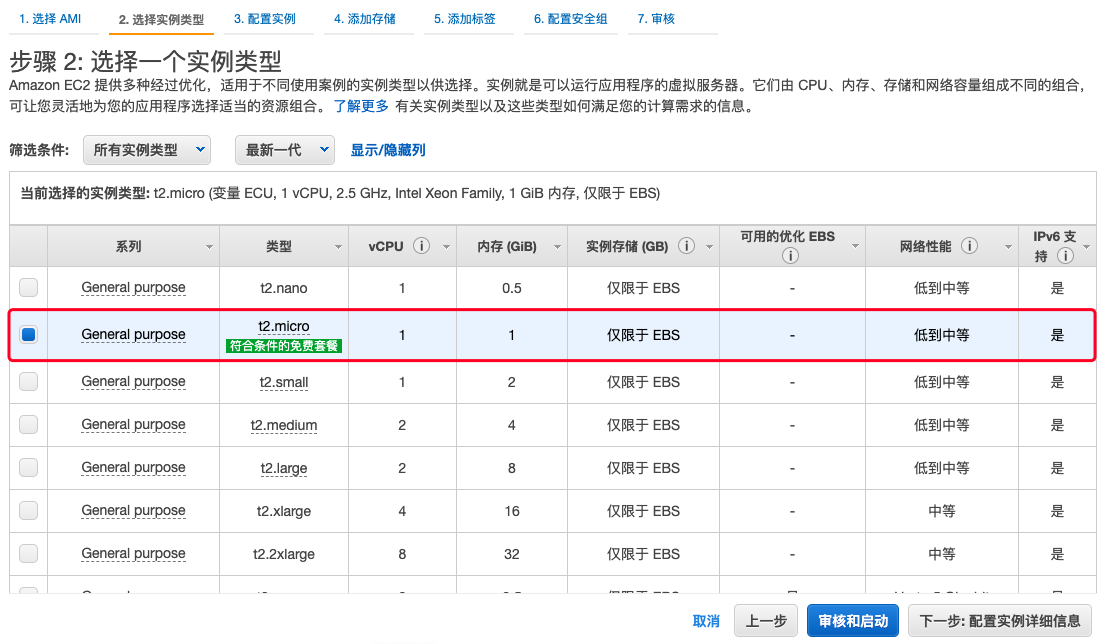Click the t2.2xlarge type cell
Screen dimensions: 1107x644
pyautogui.click(x=284, y=554)
